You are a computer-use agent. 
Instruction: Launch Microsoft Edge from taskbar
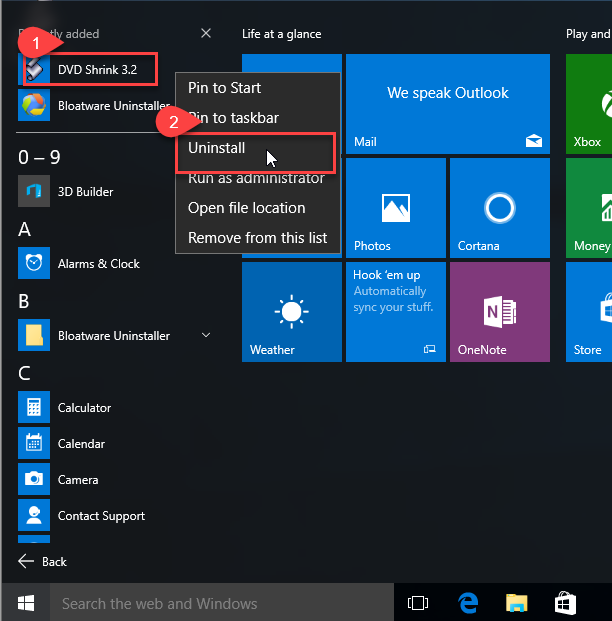[x=468, y=603]
